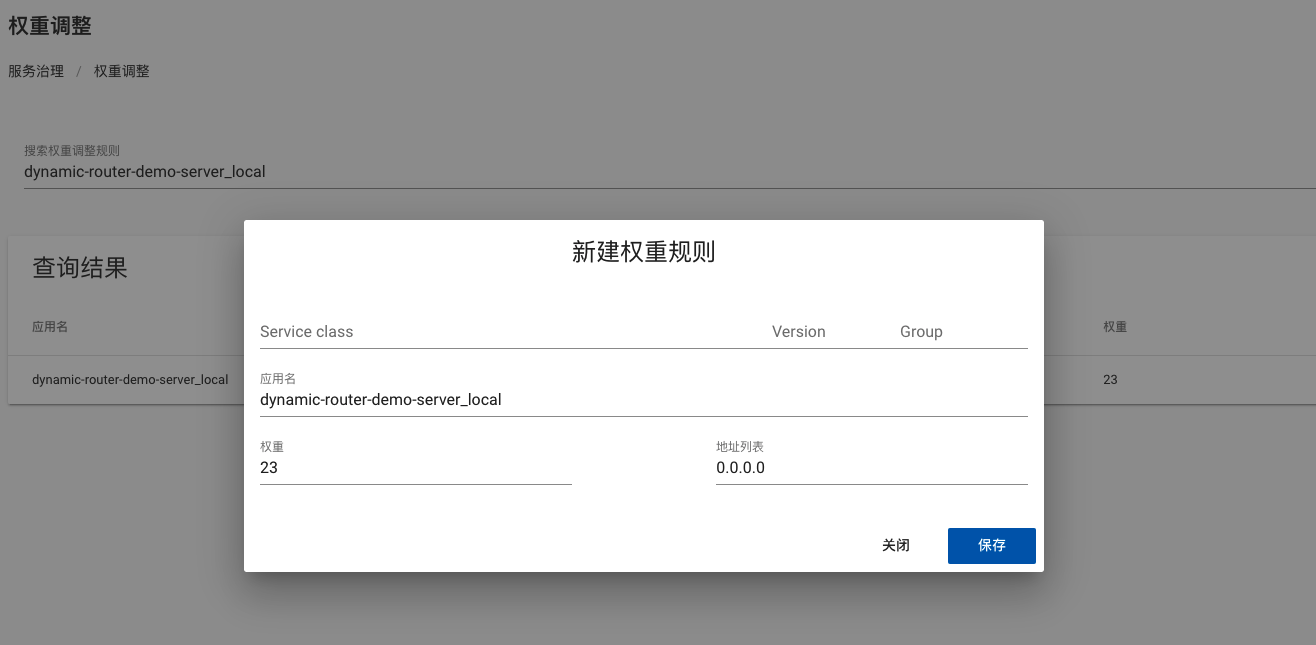Focus the 搜索权重调整规则 search field

click(670, 171)
